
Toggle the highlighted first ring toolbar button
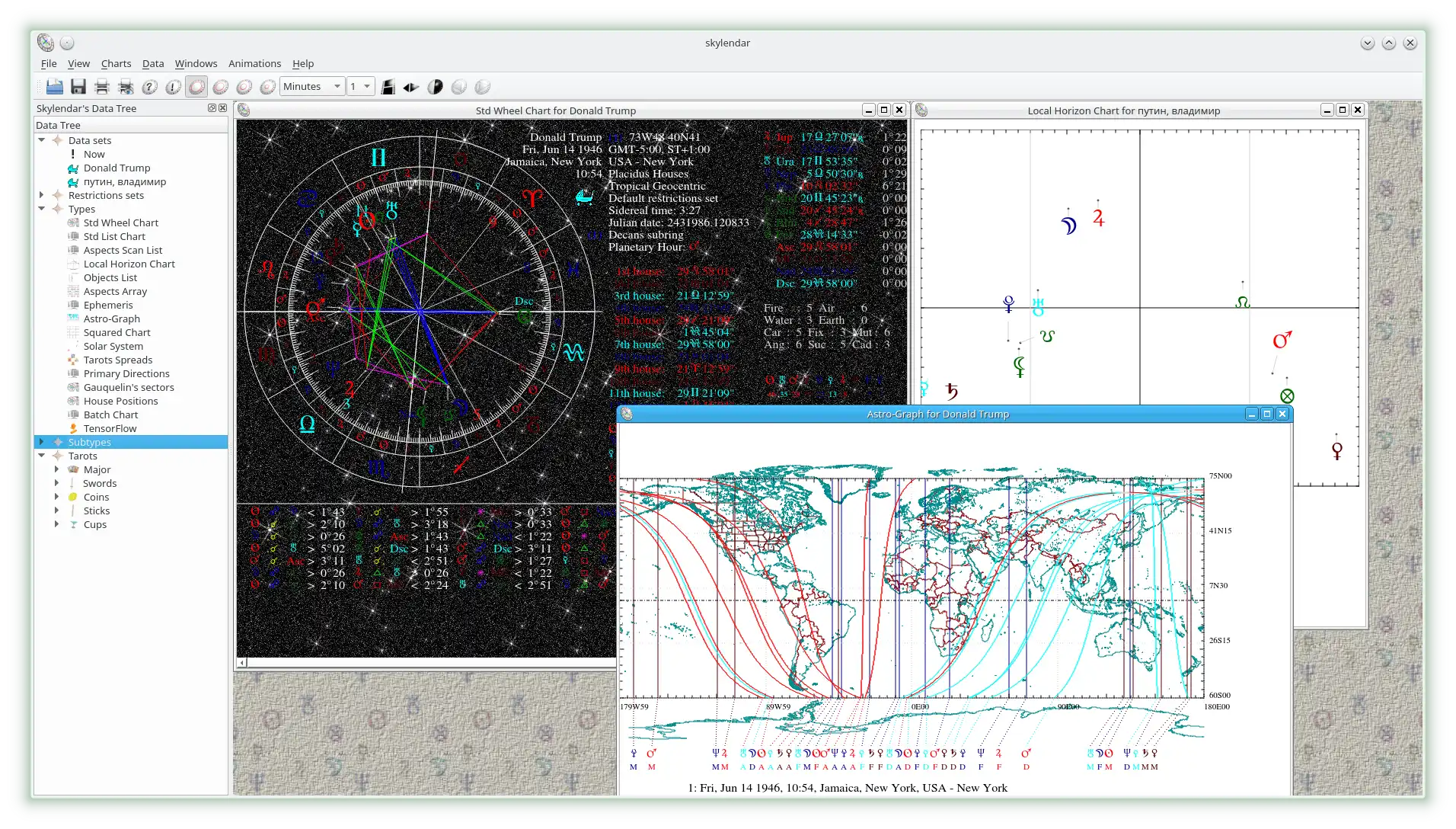[x=196, y=87]
